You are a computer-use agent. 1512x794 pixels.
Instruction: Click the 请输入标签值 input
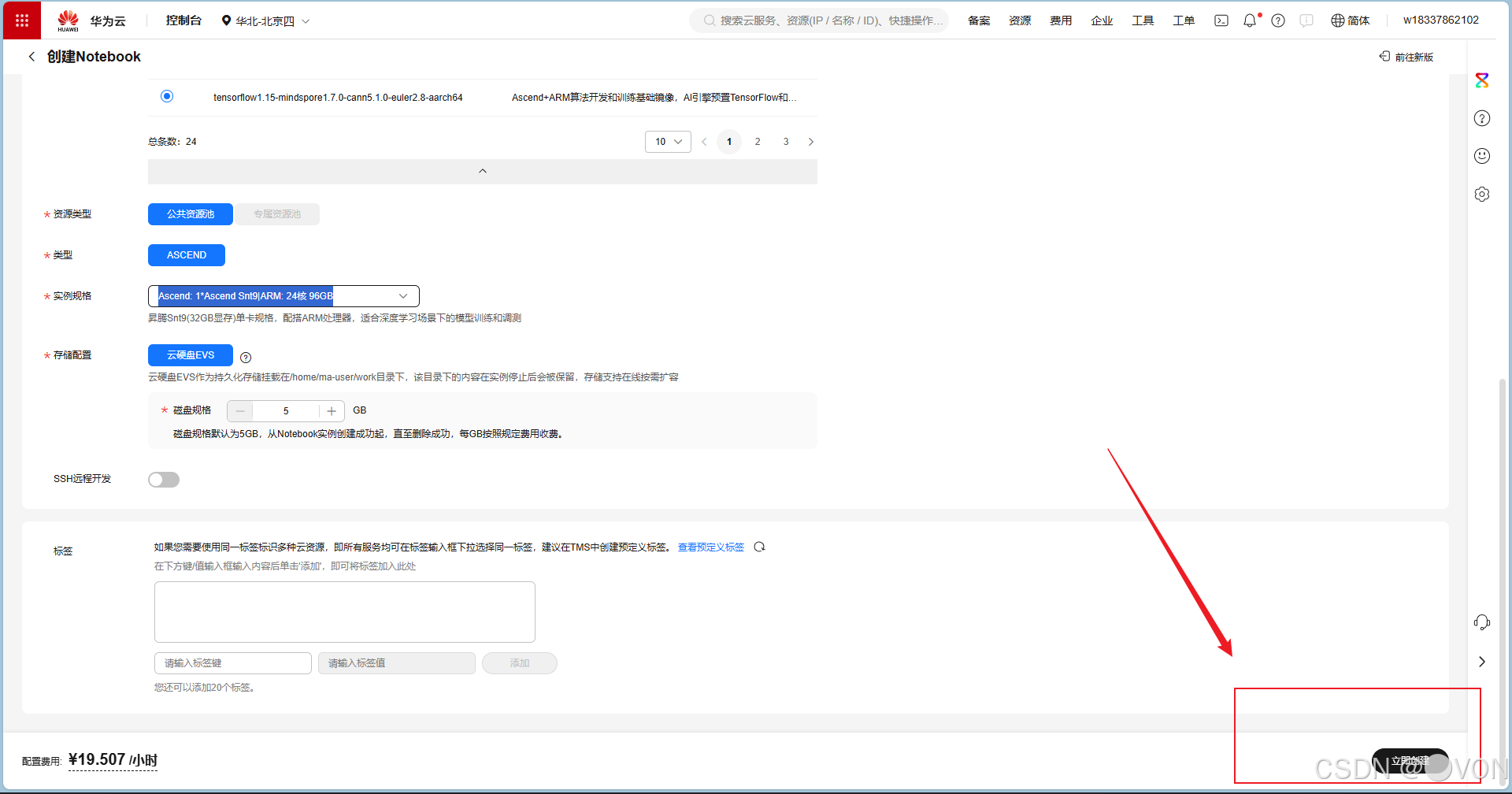(397, 663)
